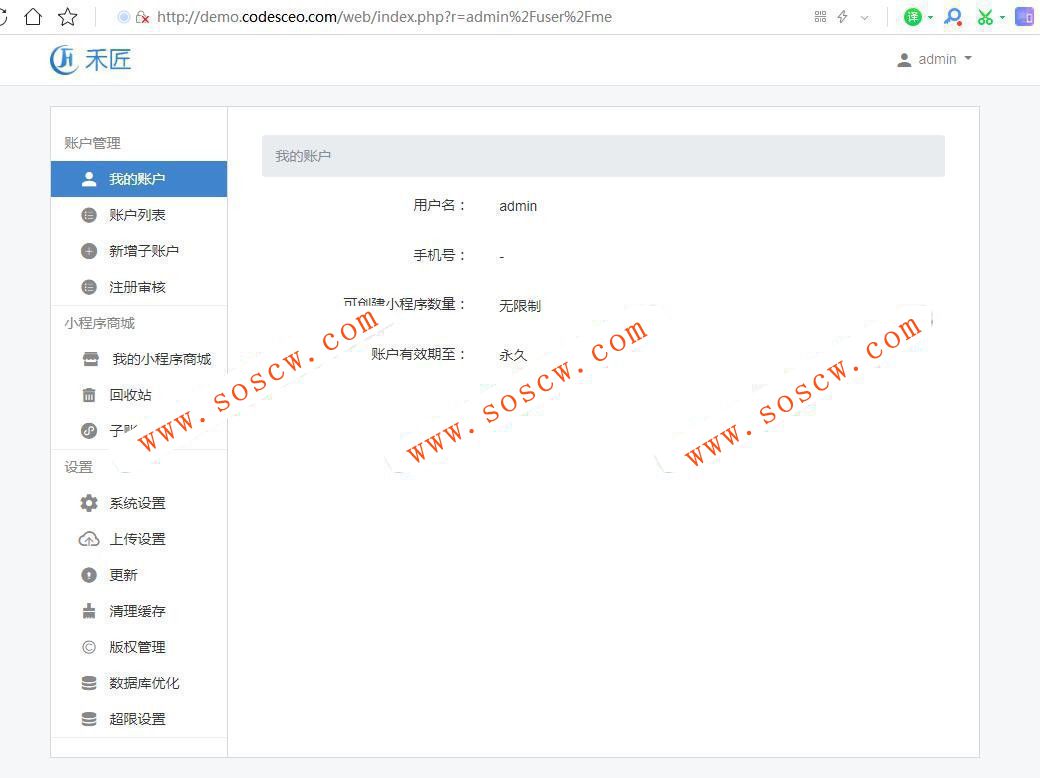Click the lightning bolt speed icon
Viewport: 1040px width, 778px height.
click(x=842, y=17)
